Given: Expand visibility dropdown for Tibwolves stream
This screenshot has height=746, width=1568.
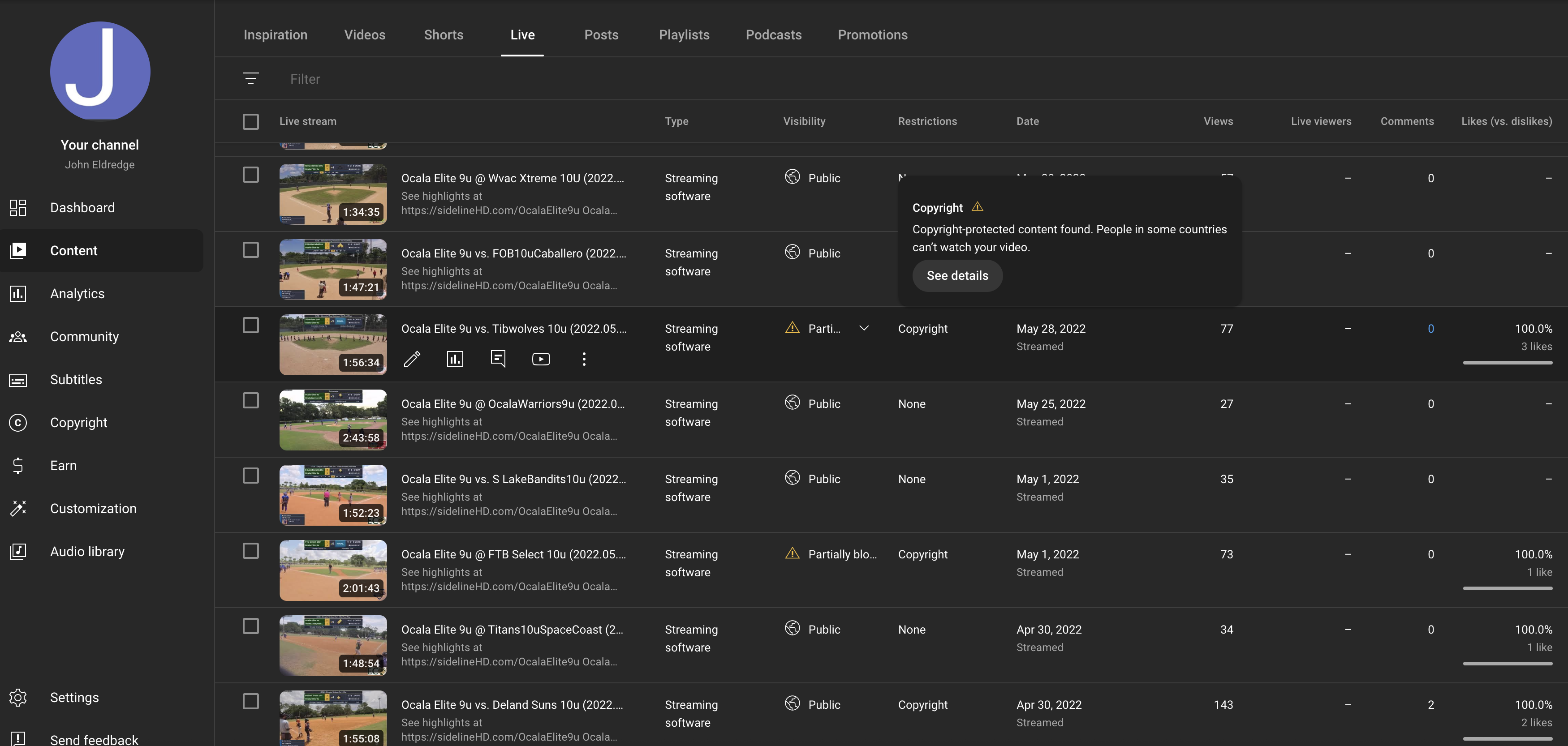Looking at the screenshot, I should click(x=864, y=328).
